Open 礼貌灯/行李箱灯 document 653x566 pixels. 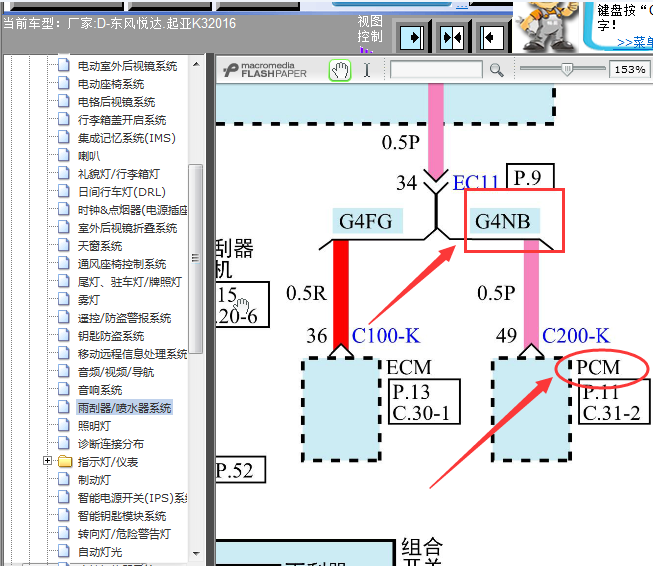pyautogui.click(x=119, y=174)
